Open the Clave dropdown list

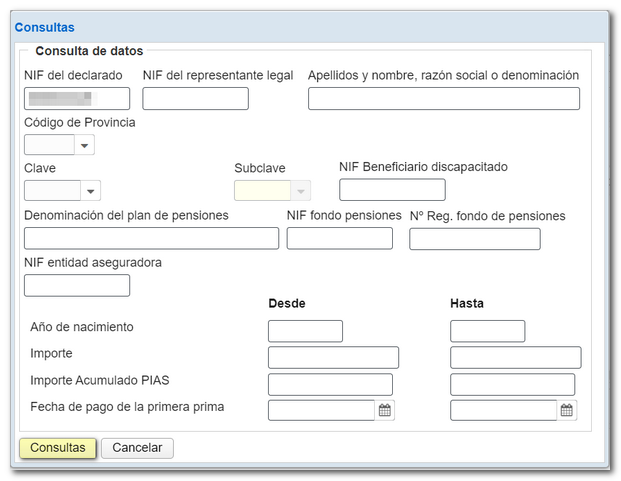coord(91,191)
